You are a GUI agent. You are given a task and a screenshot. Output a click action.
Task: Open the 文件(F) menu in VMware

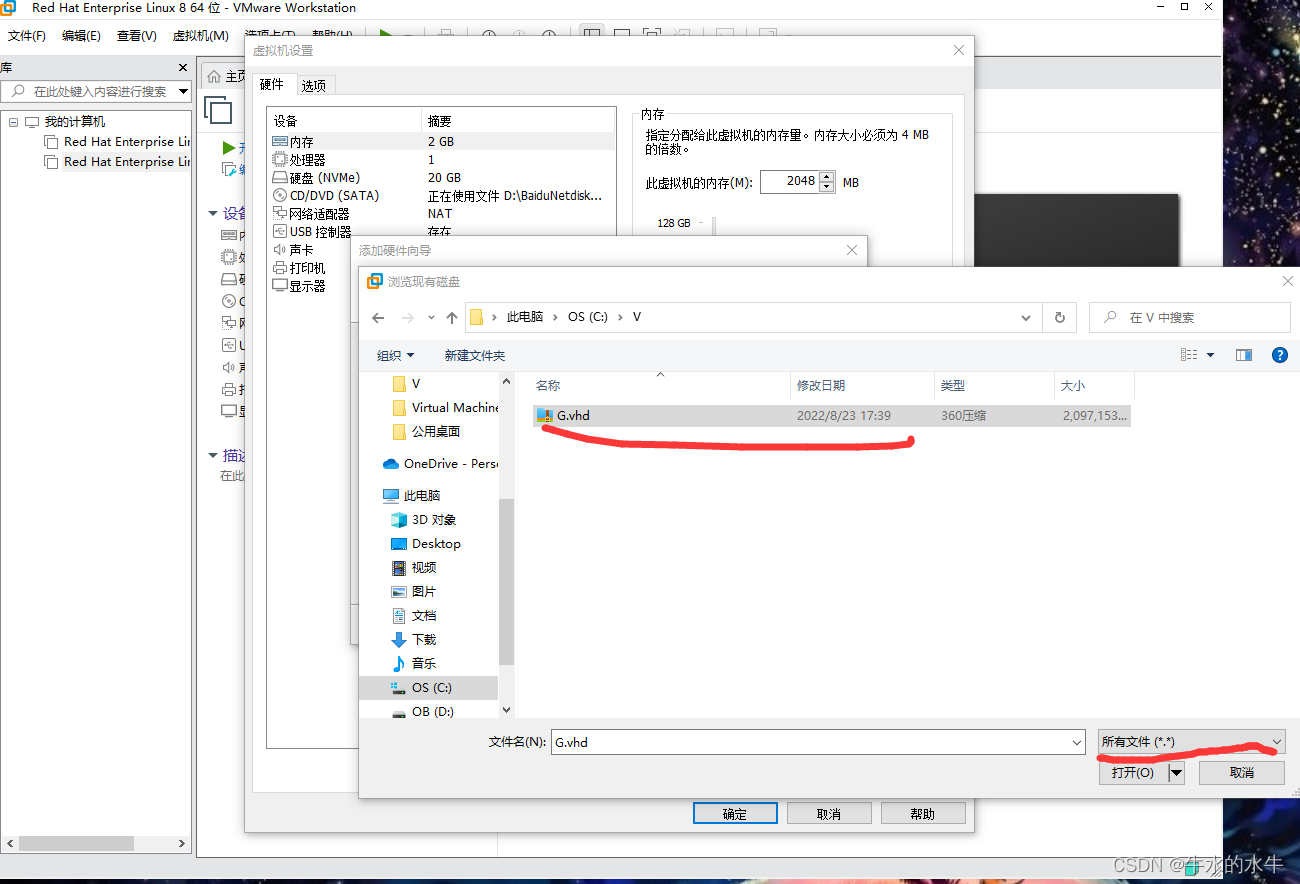27,36
